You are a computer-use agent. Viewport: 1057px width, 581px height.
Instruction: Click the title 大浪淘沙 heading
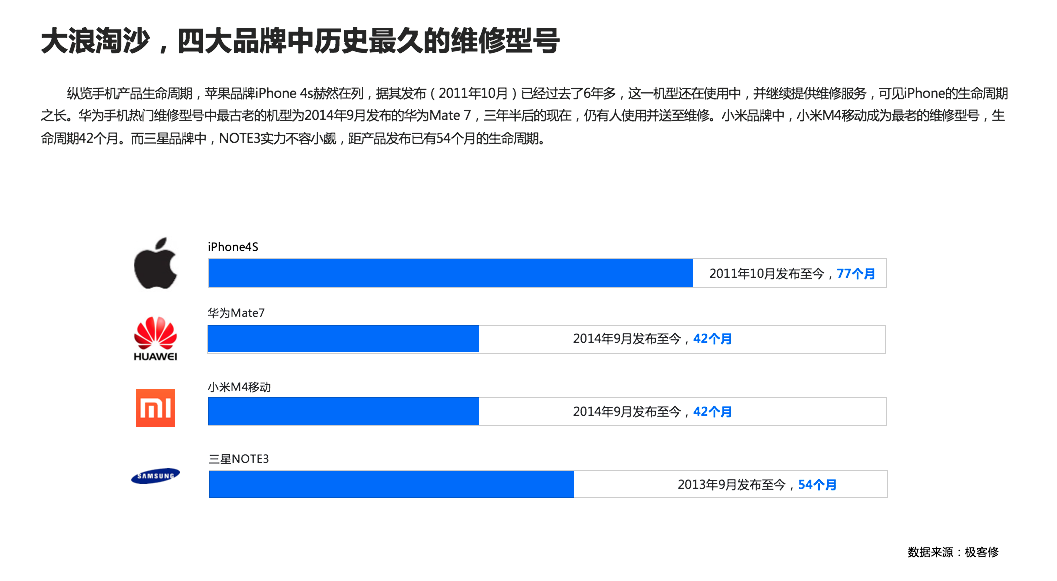click(x=301, y=41)
